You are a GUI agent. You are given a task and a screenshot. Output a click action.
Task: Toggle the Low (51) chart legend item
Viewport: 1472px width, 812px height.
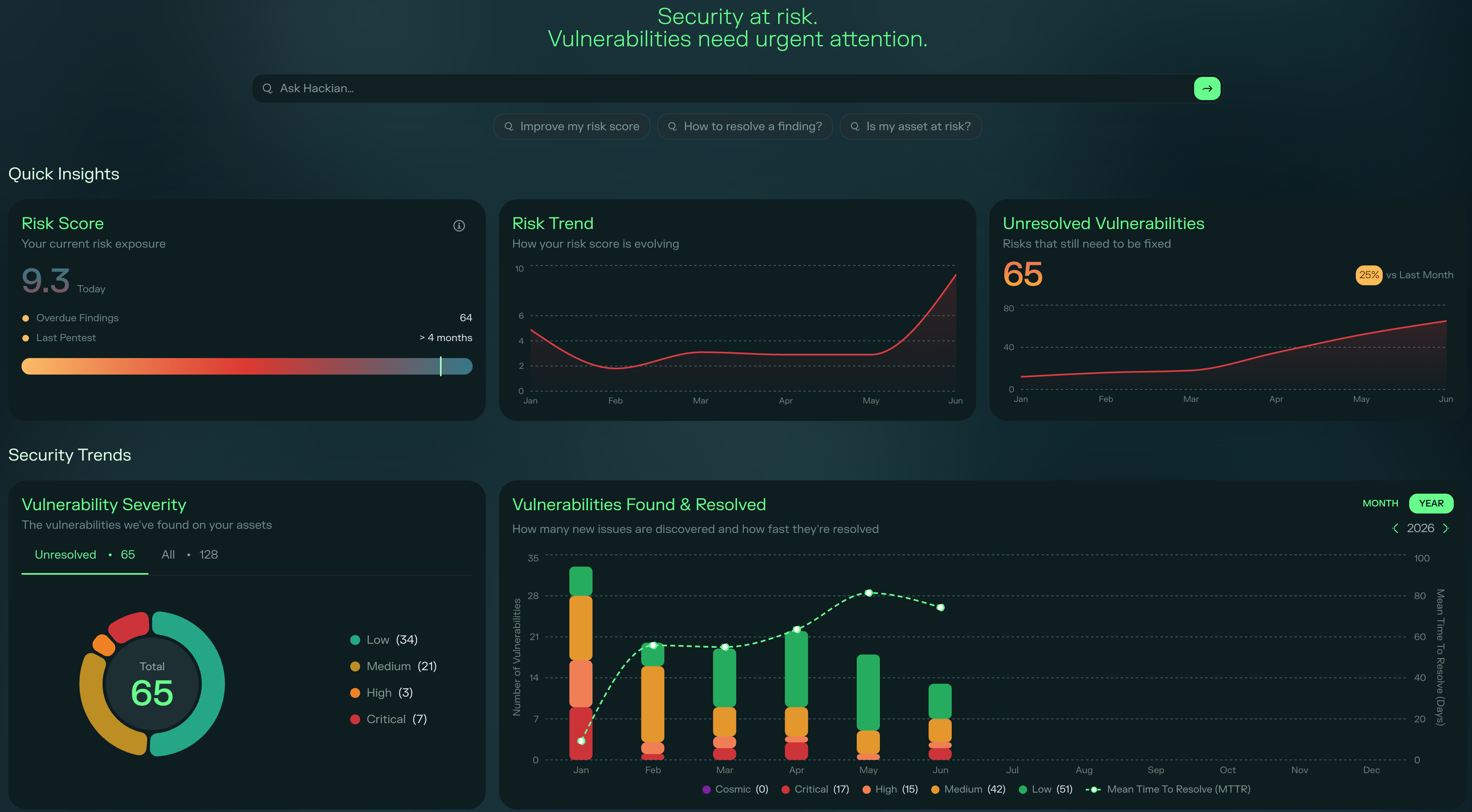pos(1045,789)
